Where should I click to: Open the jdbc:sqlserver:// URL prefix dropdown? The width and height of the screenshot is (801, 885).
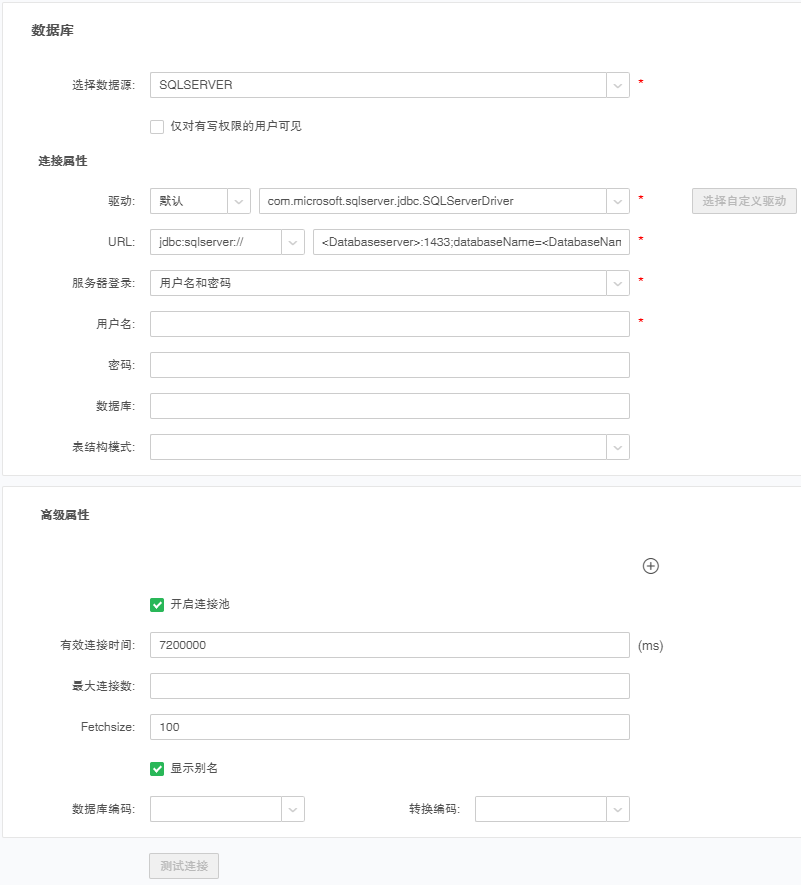(x=227, y=242)
